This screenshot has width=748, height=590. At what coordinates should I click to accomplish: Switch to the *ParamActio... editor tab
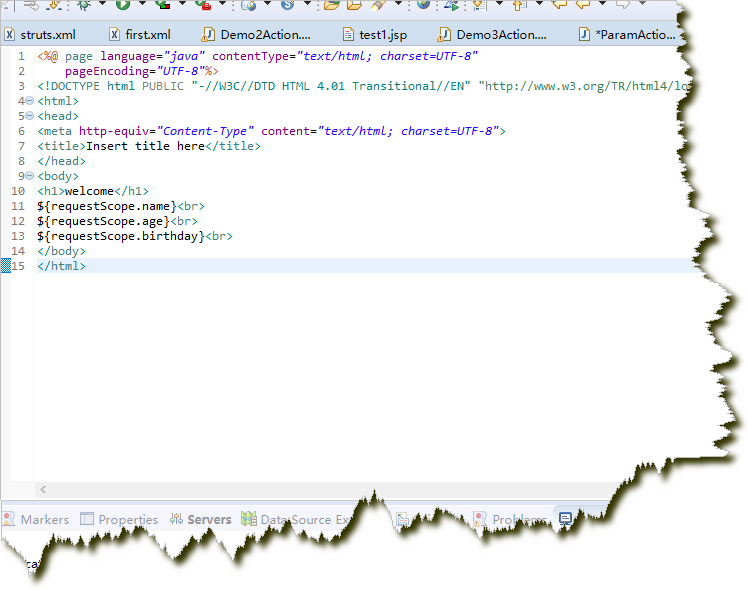627,34
